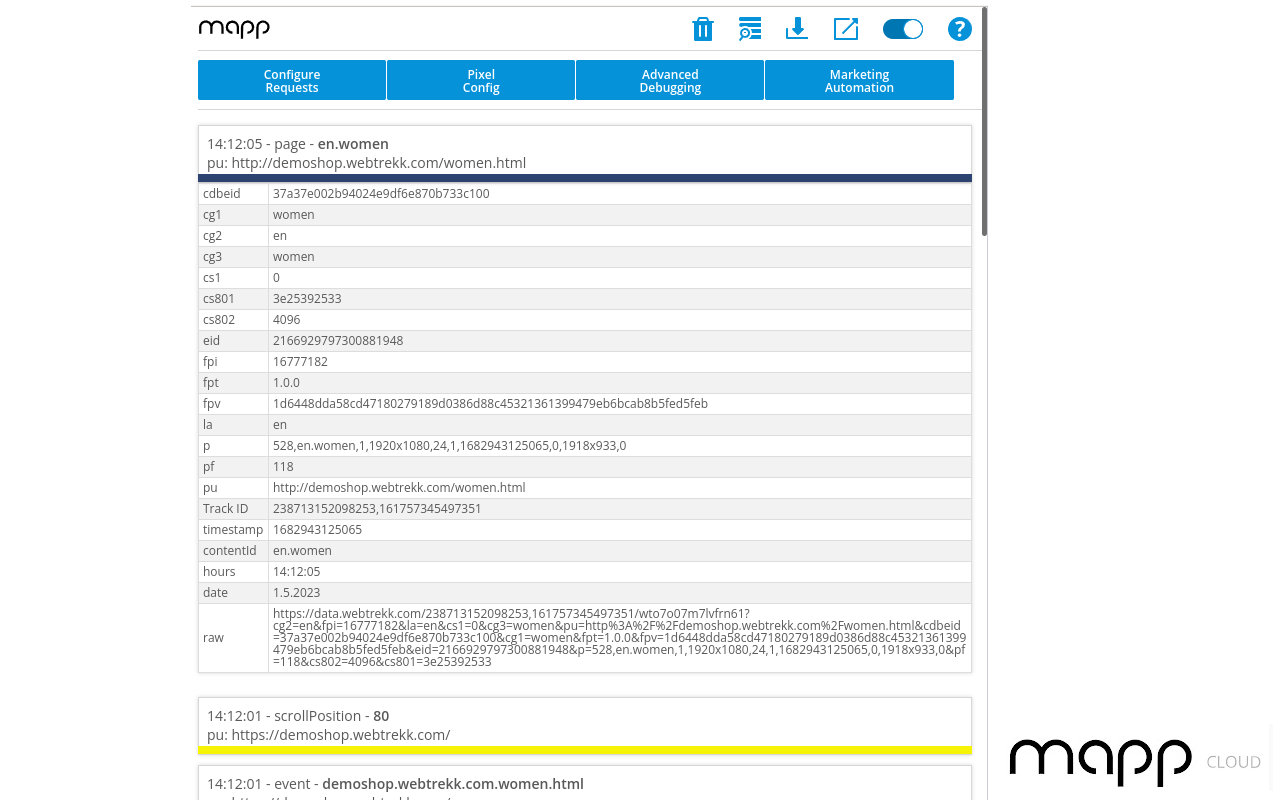Click the mapp logo in the header
The width and height of the screenshot is (1280, 800).
pos(234,29)
